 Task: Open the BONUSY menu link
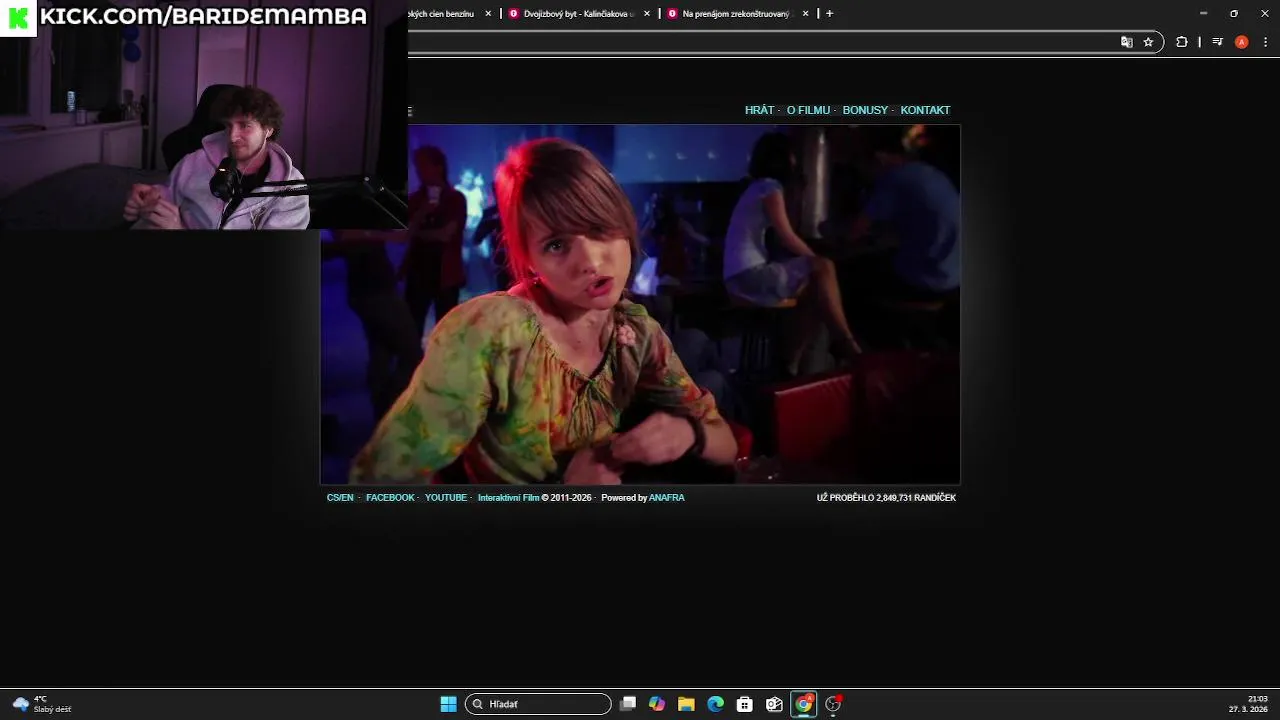(x=865, y=110)
